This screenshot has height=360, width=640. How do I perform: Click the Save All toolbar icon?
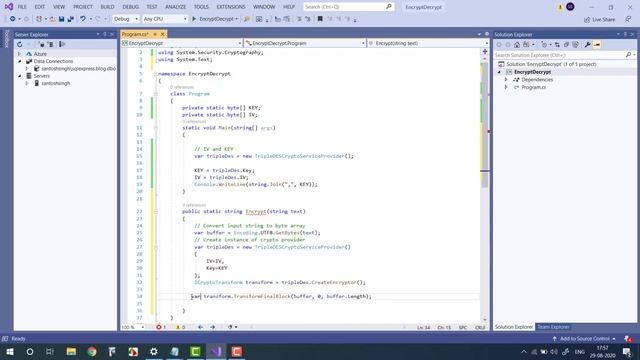tap(71, 19)
